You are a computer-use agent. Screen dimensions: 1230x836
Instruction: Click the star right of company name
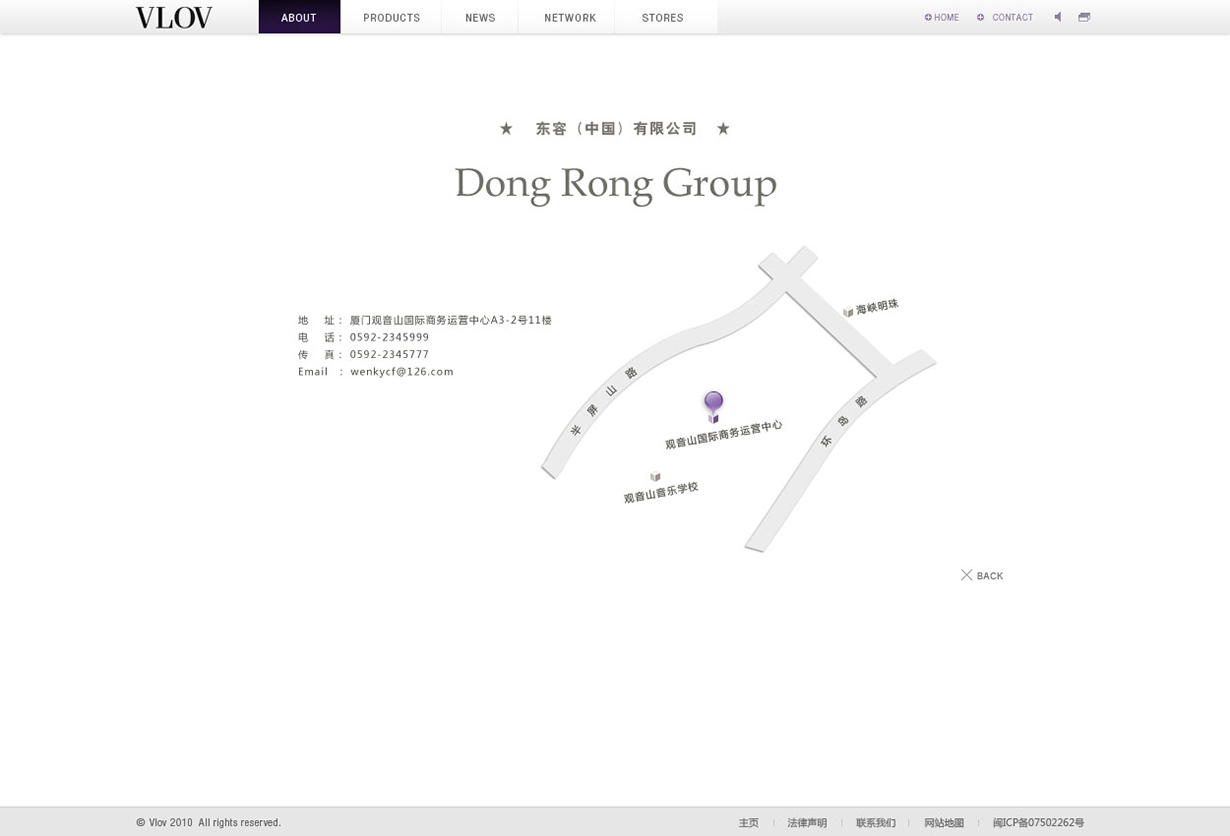[723, 128]
